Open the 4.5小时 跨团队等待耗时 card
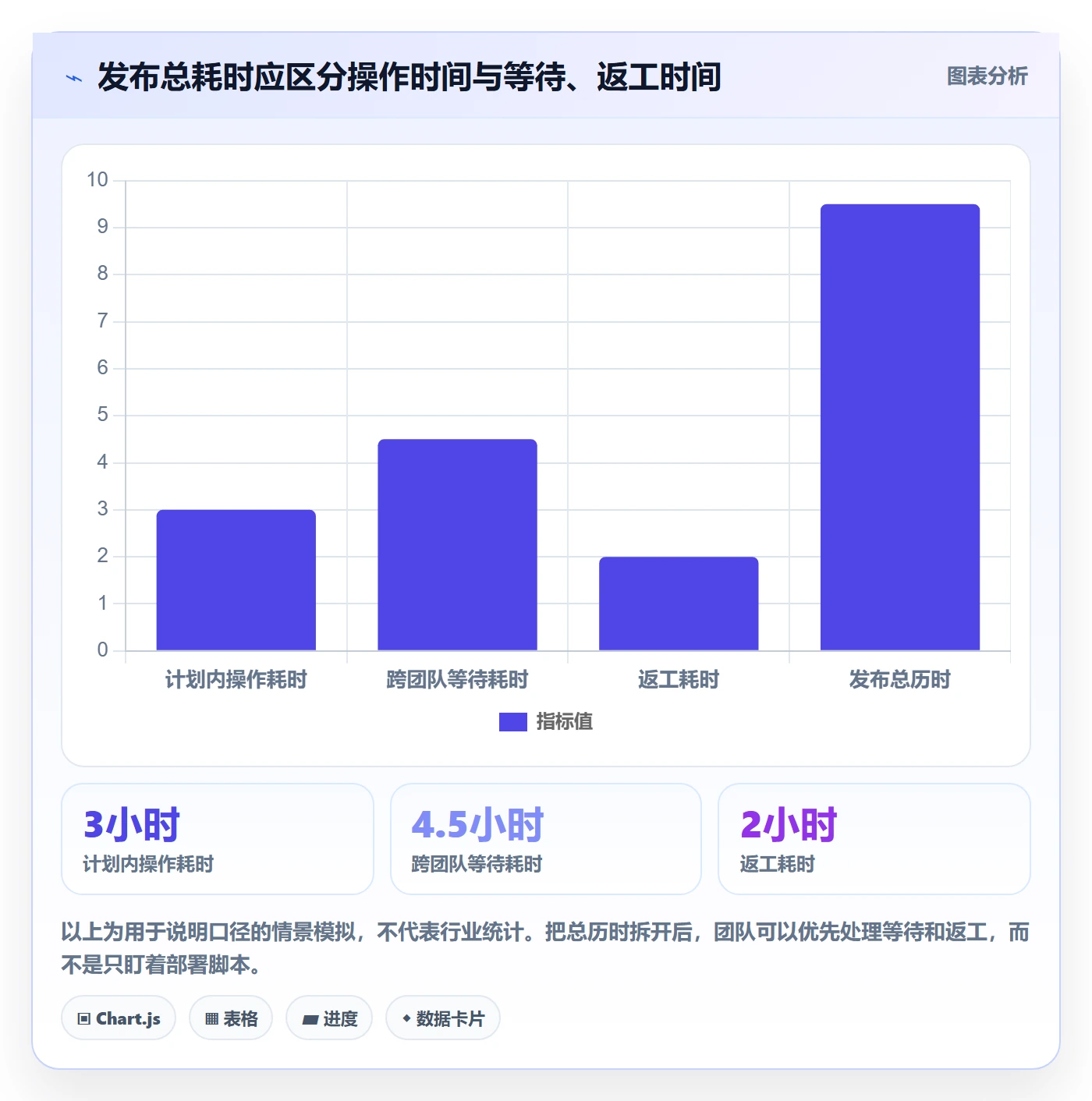 (546, 839)
